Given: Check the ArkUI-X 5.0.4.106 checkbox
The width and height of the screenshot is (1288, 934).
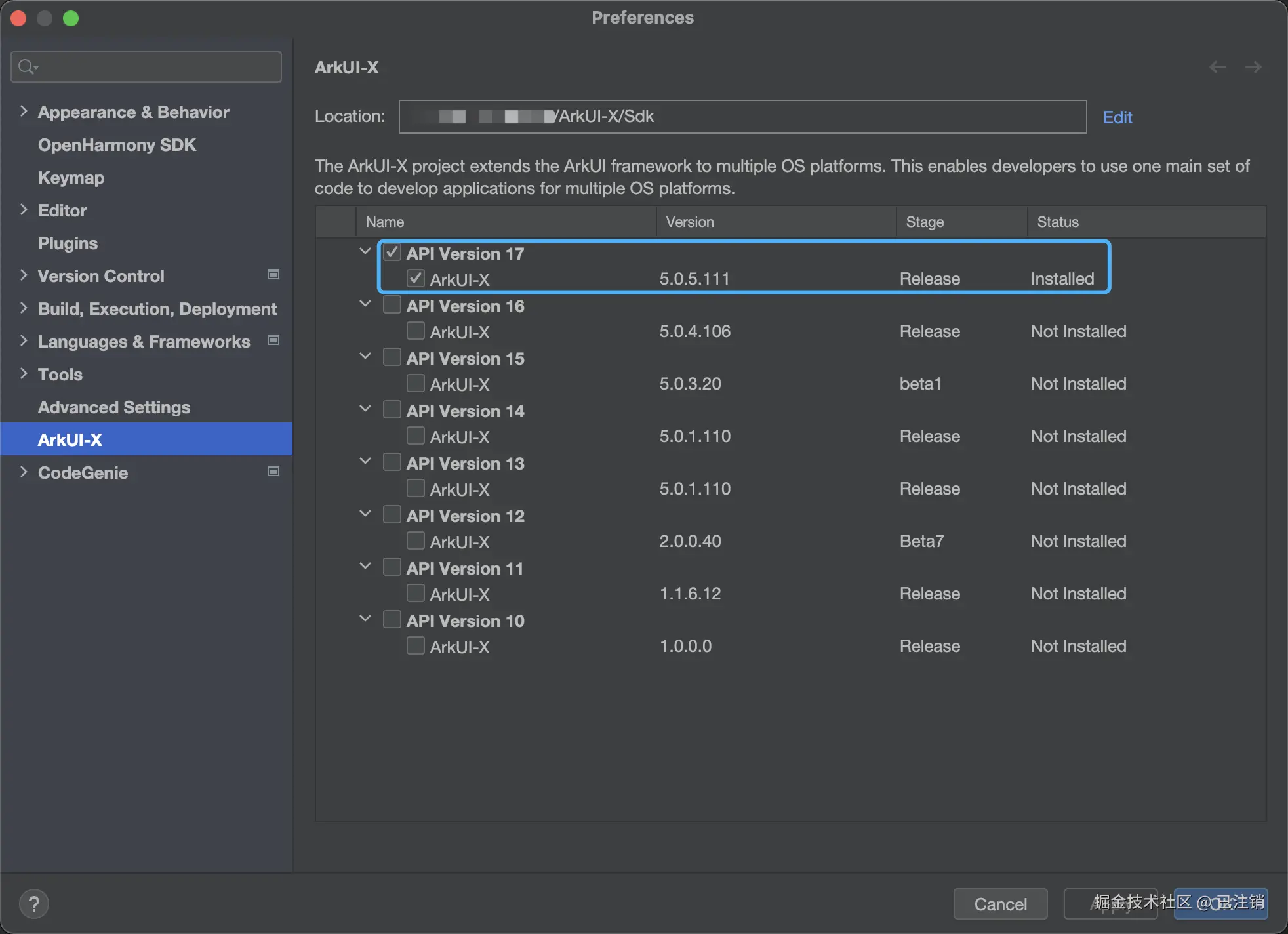Looking at the screenshot, I should [x=415, y=331].
